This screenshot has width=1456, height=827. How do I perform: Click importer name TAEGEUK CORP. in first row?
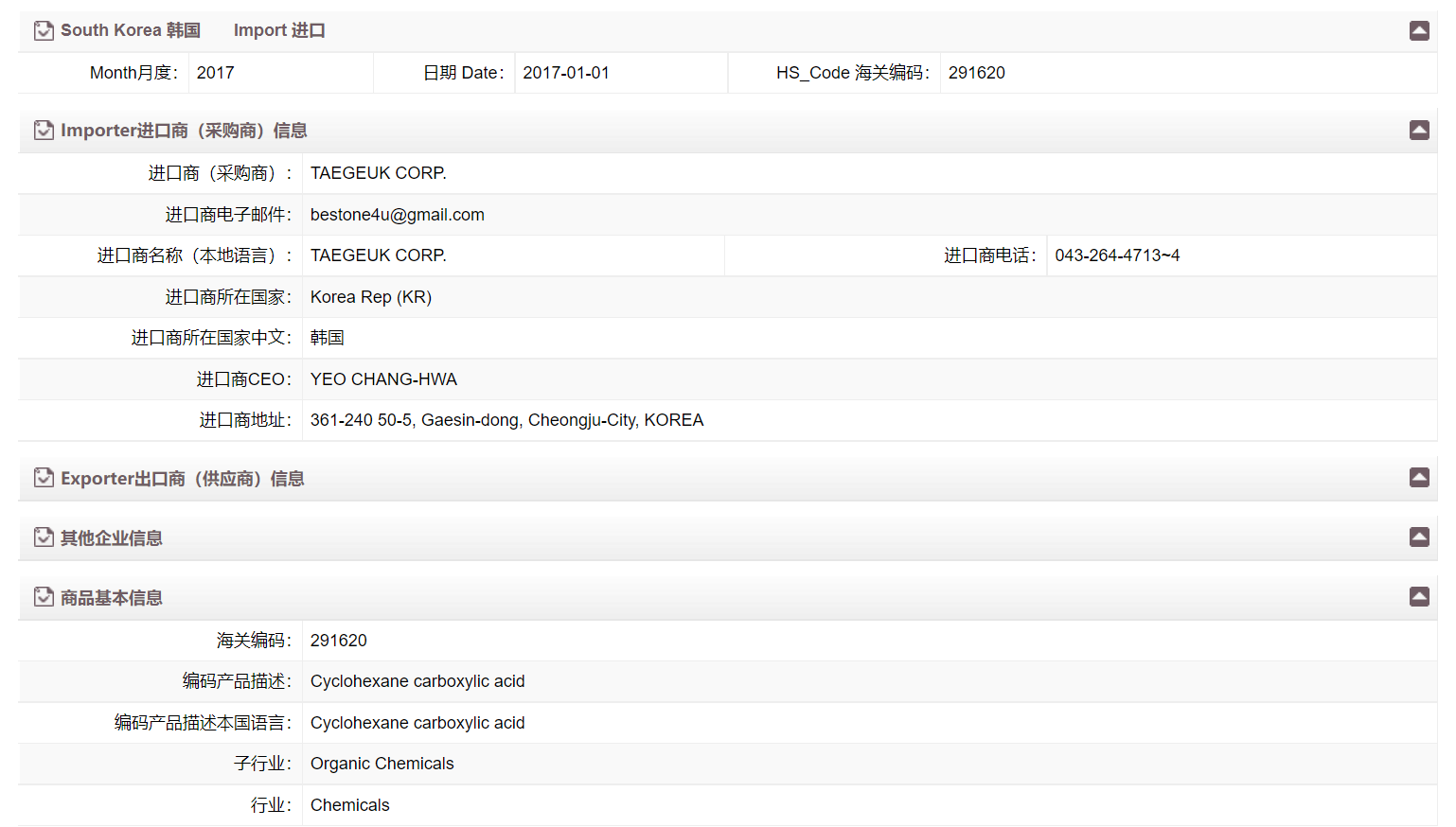[x=379, y=173]
